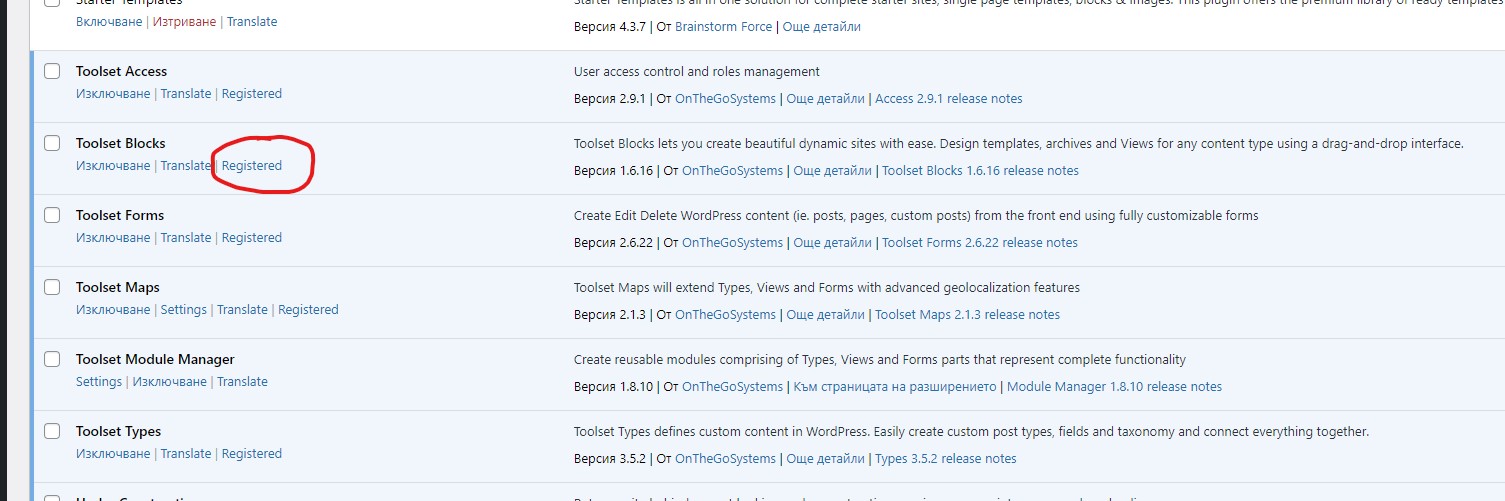The width and height of the screenshot is (1505, 501).
Task: Deactivate Toolset Forms via Изключване
Action: [113, 237]
